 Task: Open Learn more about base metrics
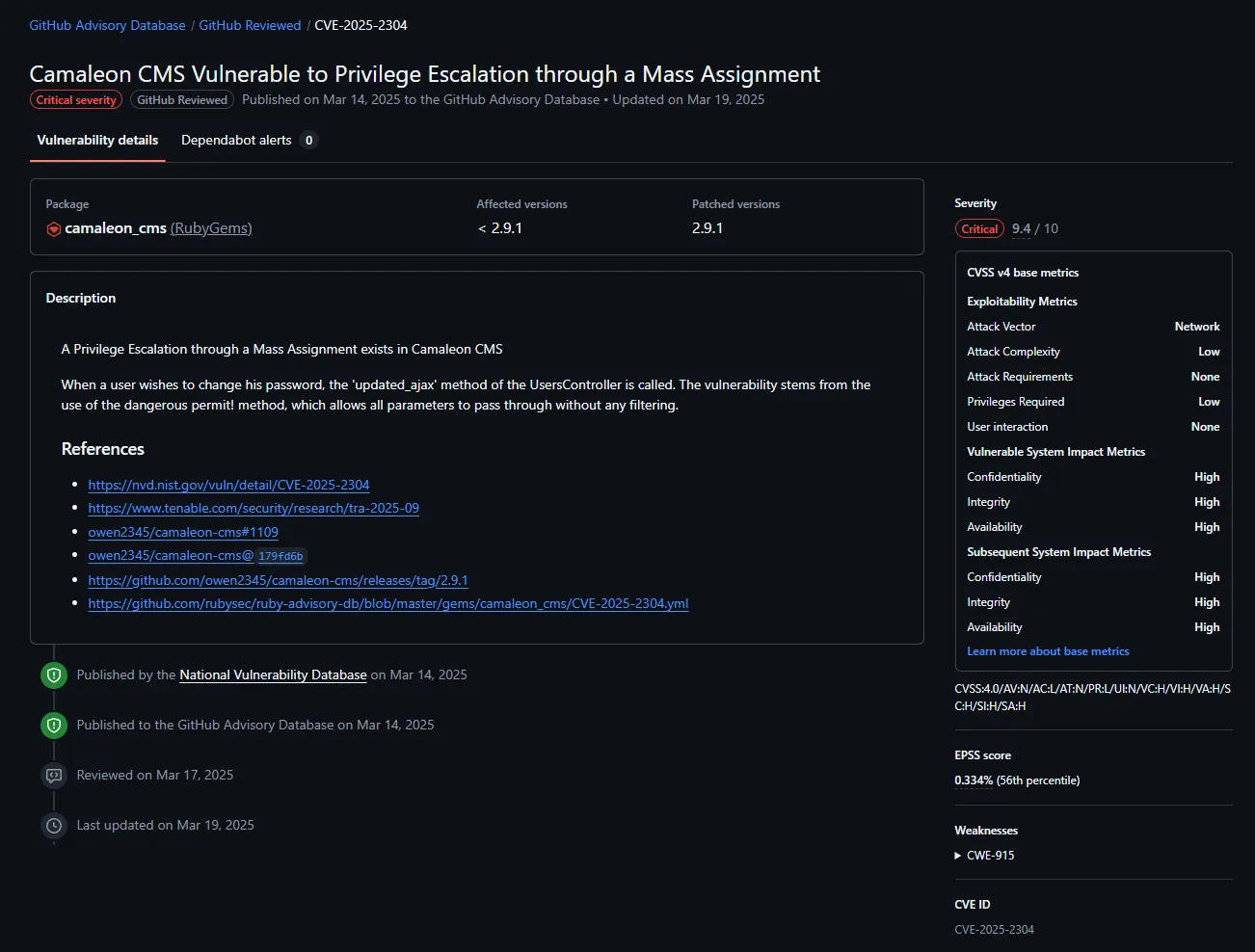(1048, 652)
